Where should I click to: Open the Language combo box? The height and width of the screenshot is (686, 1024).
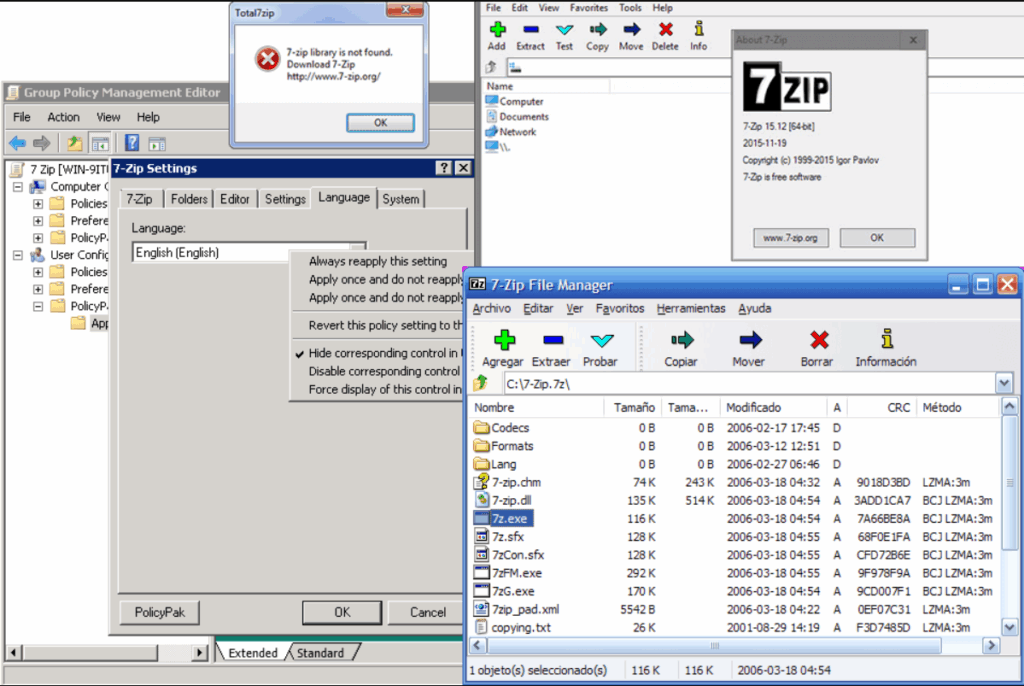(x=248, y=252)
